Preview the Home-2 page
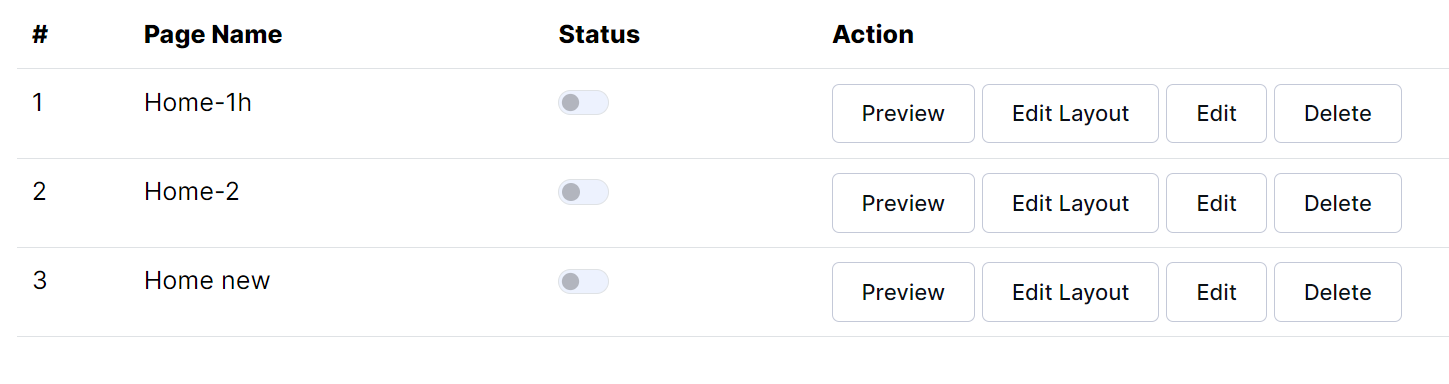 tap(903, 203)
